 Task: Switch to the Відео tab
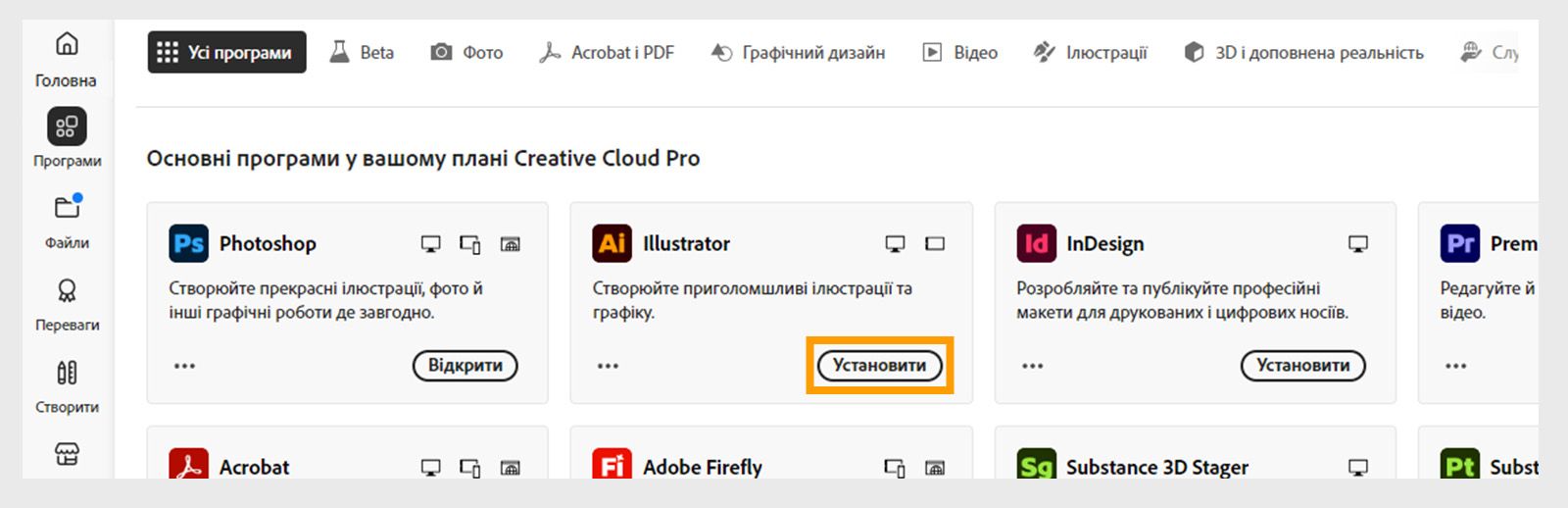959,52
